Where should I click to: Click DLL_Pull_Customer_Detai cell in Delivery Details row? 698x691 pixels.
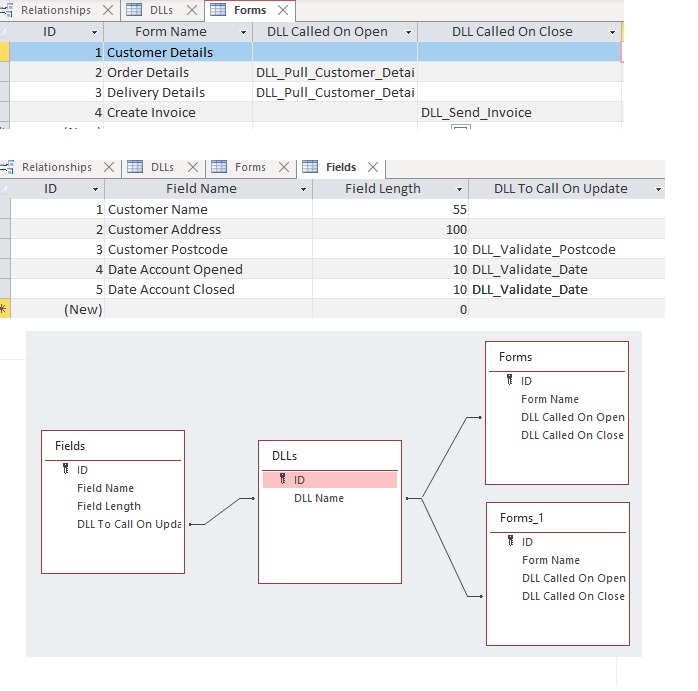click(335, 92)
